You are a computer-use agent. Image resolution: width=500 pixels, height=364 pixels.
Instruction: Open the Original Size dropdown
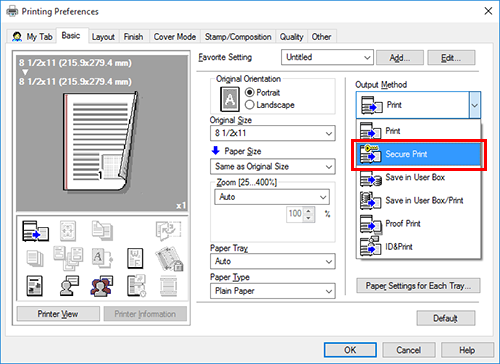click(x=273, y=133)
